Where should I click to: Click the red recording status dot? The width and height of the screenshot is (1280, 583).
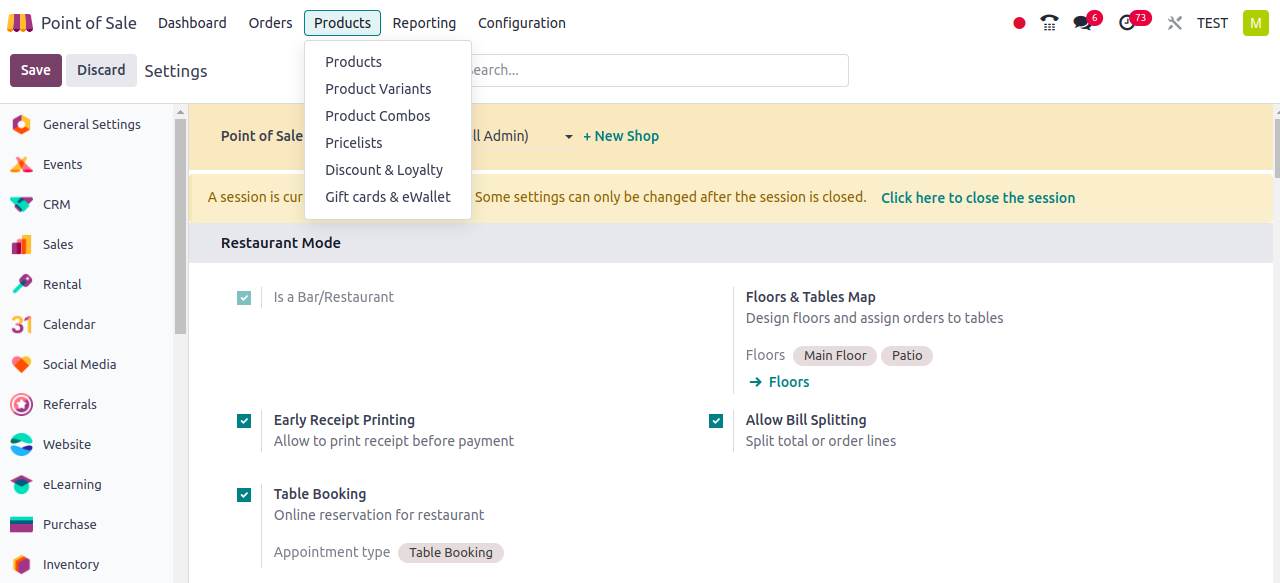pyautogui.click(x=1019, y=23)
